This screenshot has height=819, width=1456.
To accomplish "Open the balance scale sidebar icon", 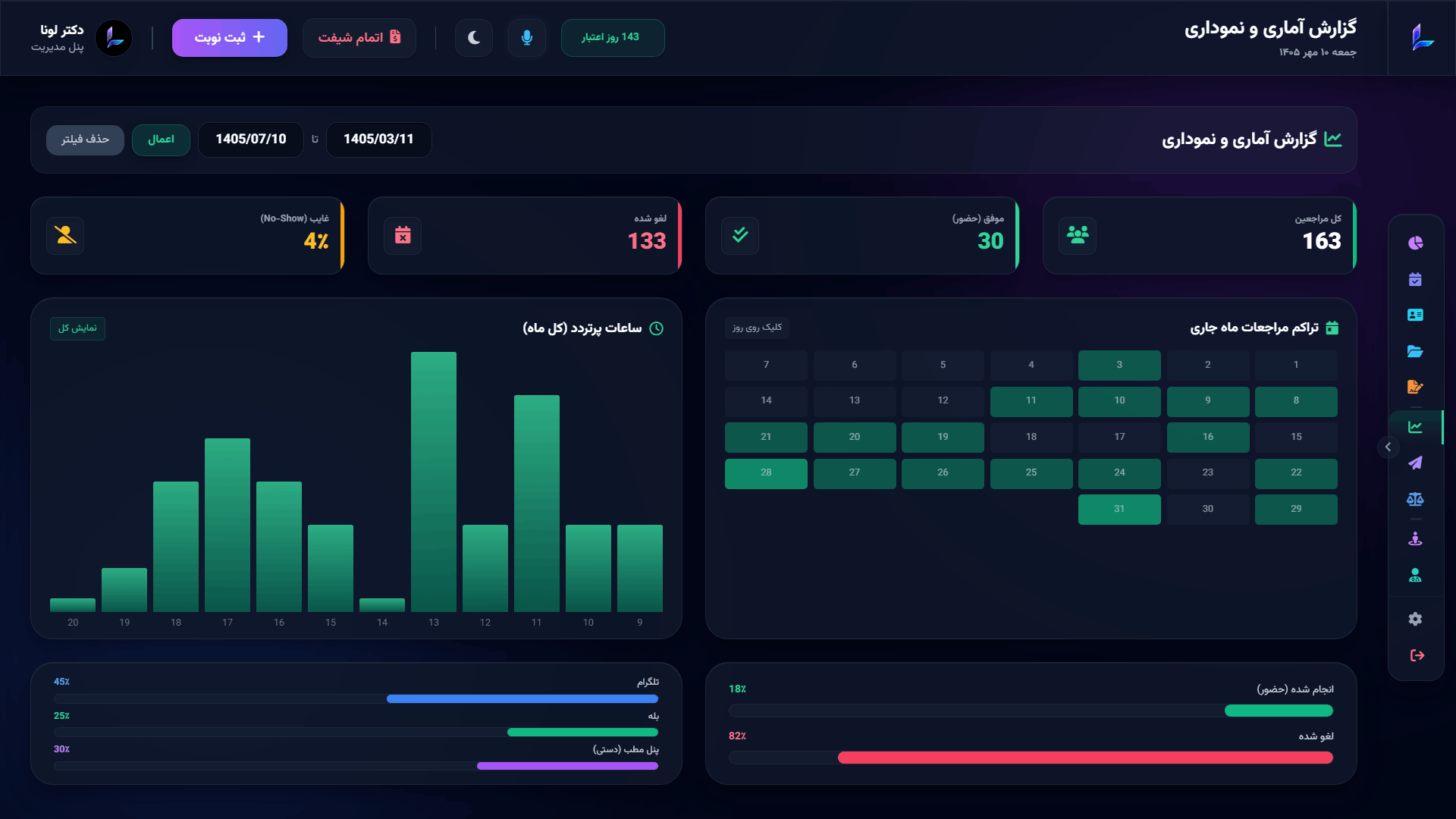I will 1415,499.
